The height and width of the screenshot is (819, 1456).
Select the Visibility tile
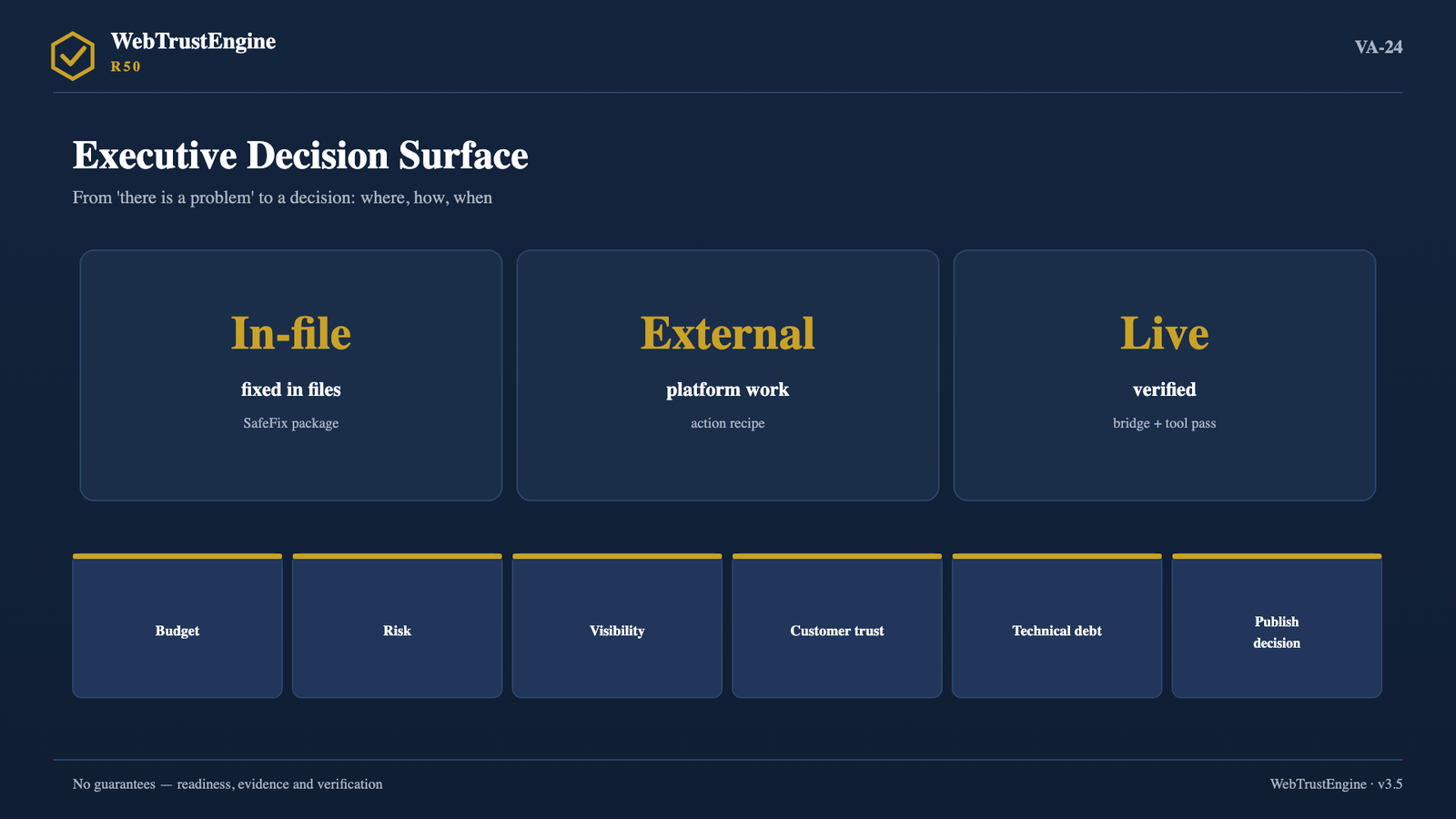pyautogui.click(x=617, y=626)
